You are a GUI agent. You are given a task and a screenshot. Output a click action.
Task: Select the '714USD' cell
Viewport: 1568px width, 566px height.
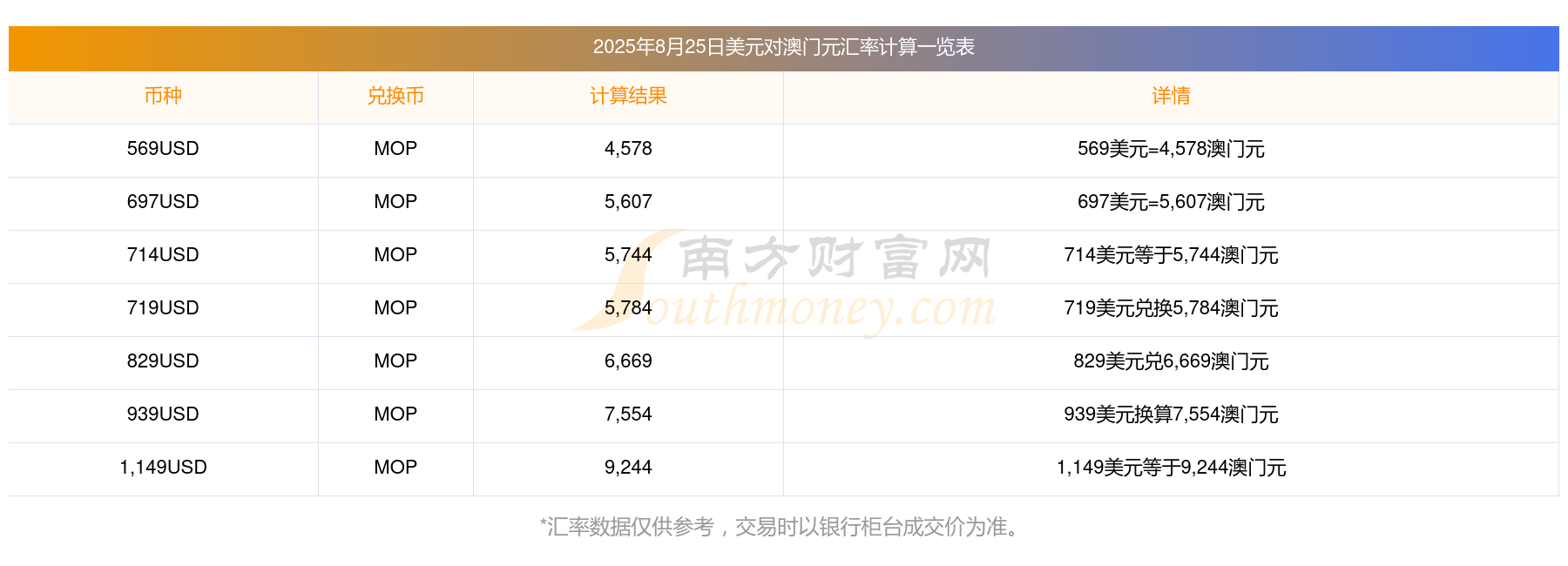tap(163, 255)
